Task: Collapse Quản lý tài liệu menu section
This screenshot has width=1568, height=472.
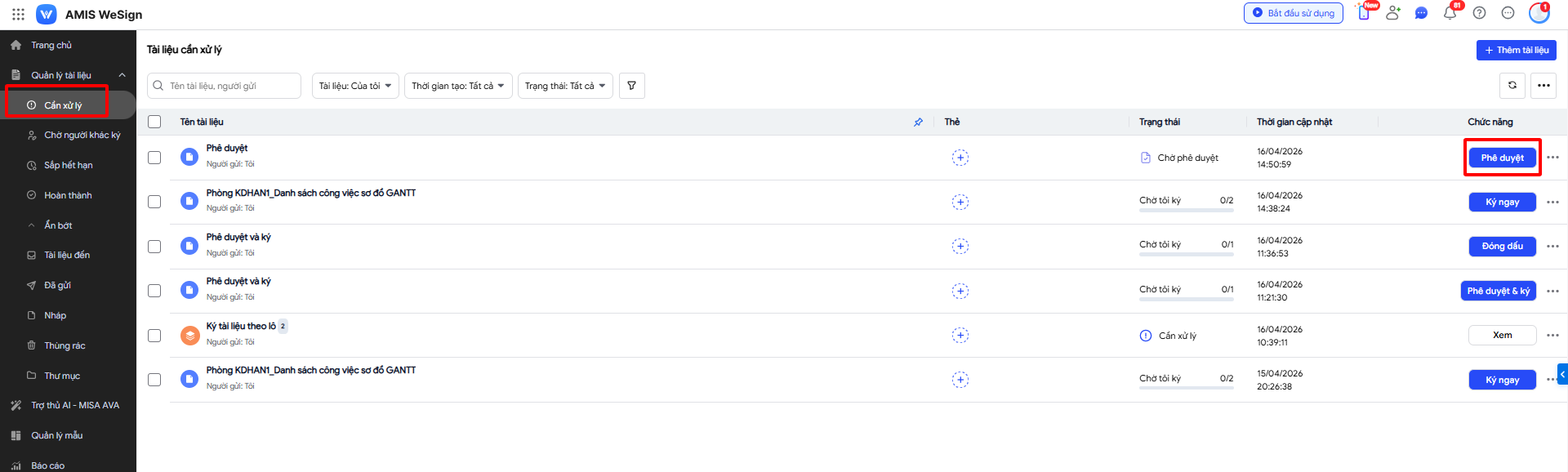Action: tap(122, 75)
